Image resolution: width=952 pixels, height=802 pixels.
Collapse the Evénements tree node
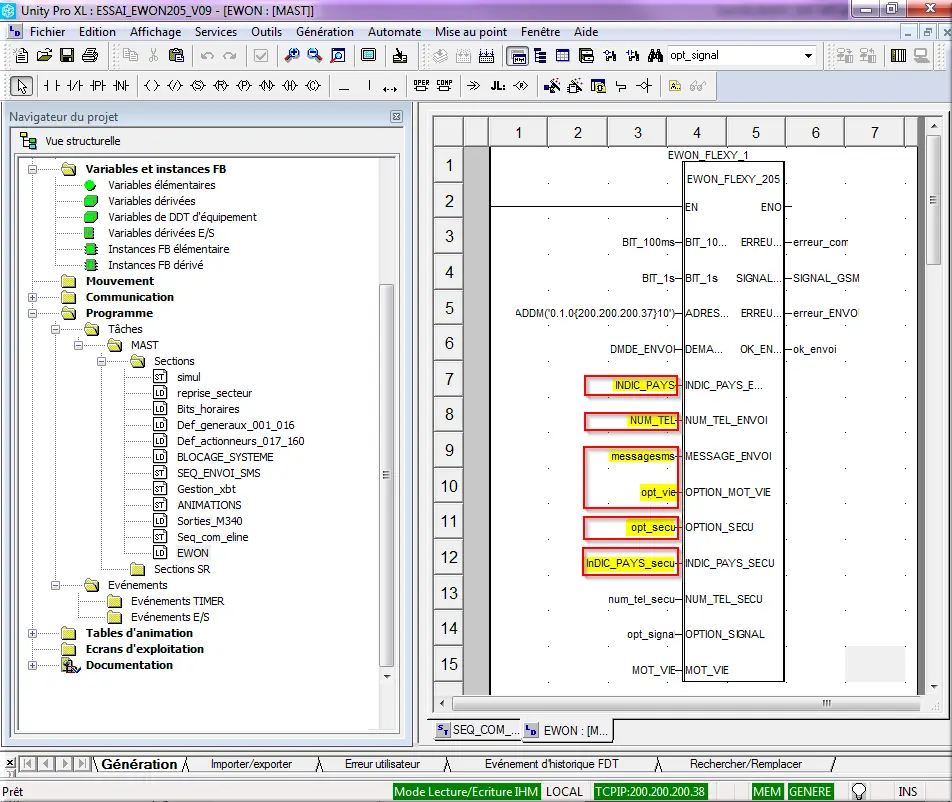[x=56, y=585]
